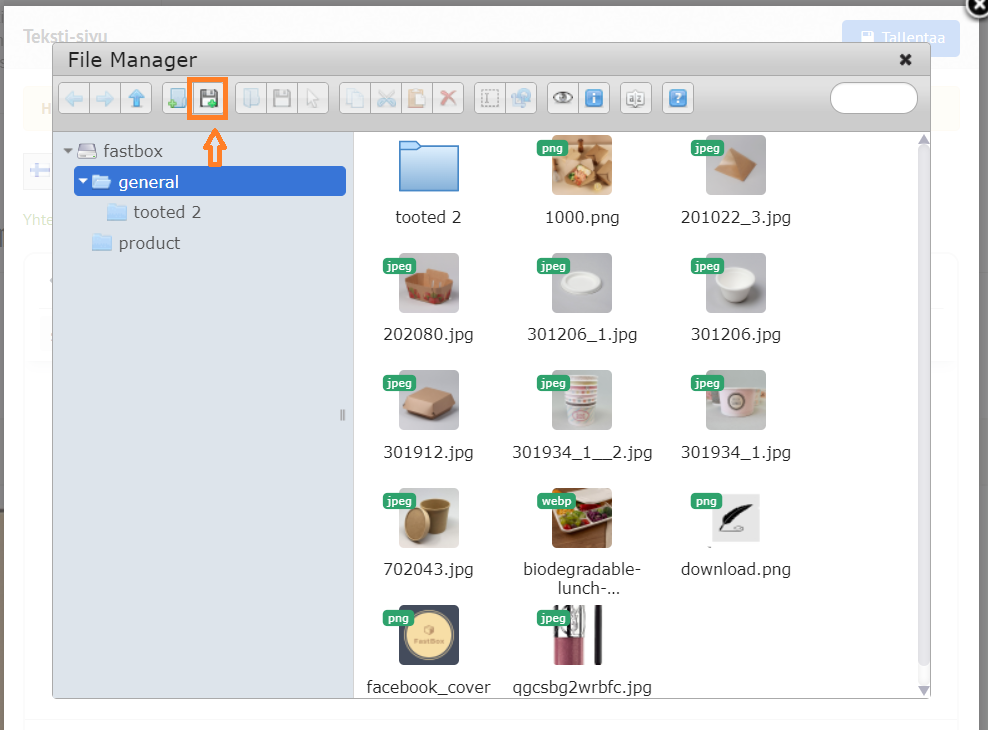Select qgcsbg2wrbfc.jpg thumbnail
This screenshot has height=730, width=988.
[582, 635]
